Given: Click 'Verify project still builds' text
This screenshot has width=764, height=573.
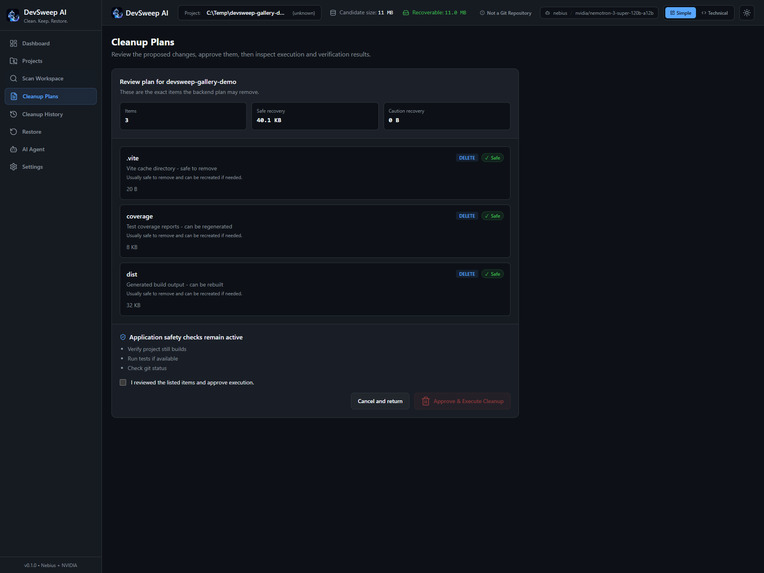Looking at the screenshot, I should tap(157, 349).
